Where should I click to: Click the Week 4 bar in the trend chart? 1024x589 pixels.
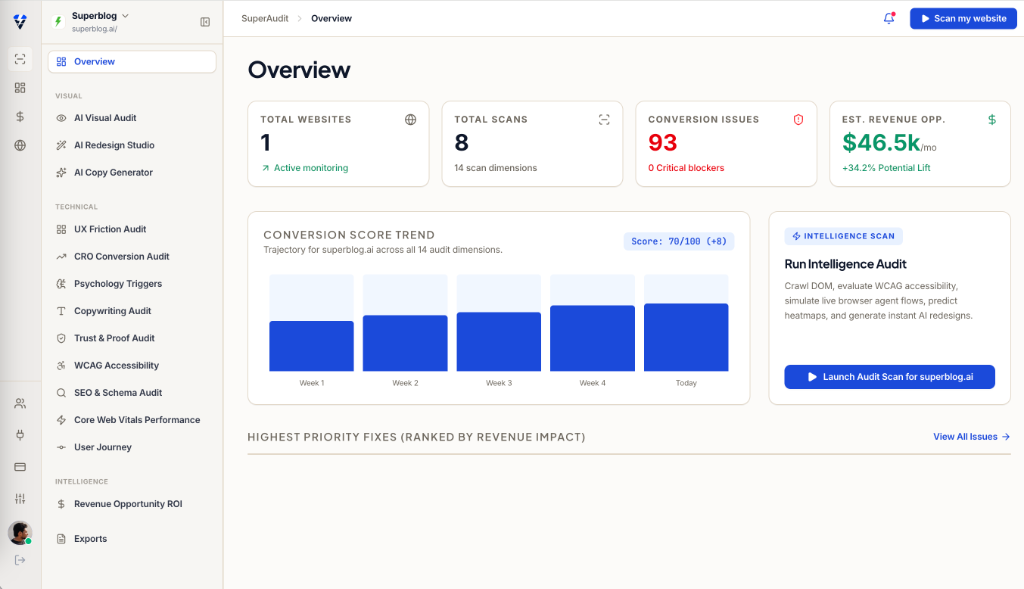pyautogui.click(x=592, y=338)
